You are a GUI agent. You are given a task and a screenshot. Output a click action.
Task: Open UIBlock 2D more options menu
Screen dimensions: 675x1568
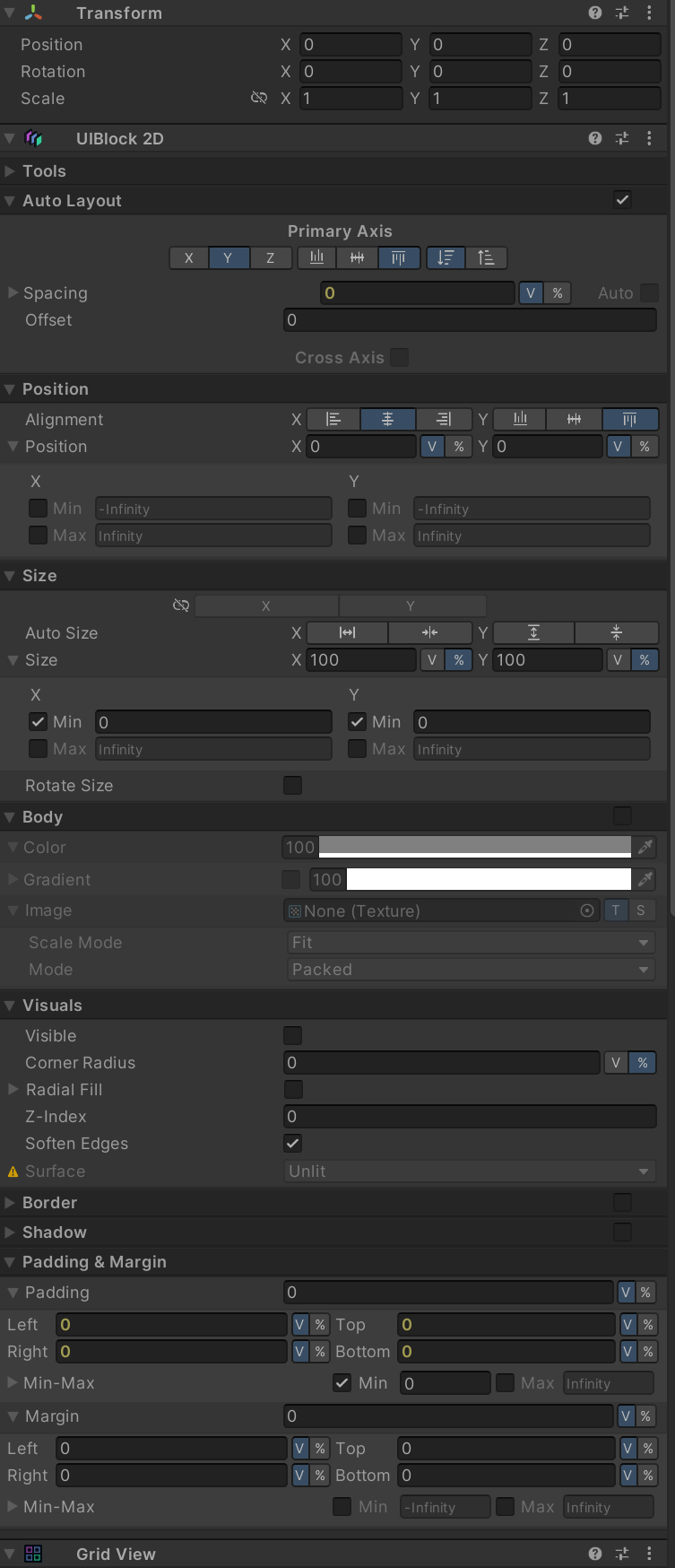(649, 138)
